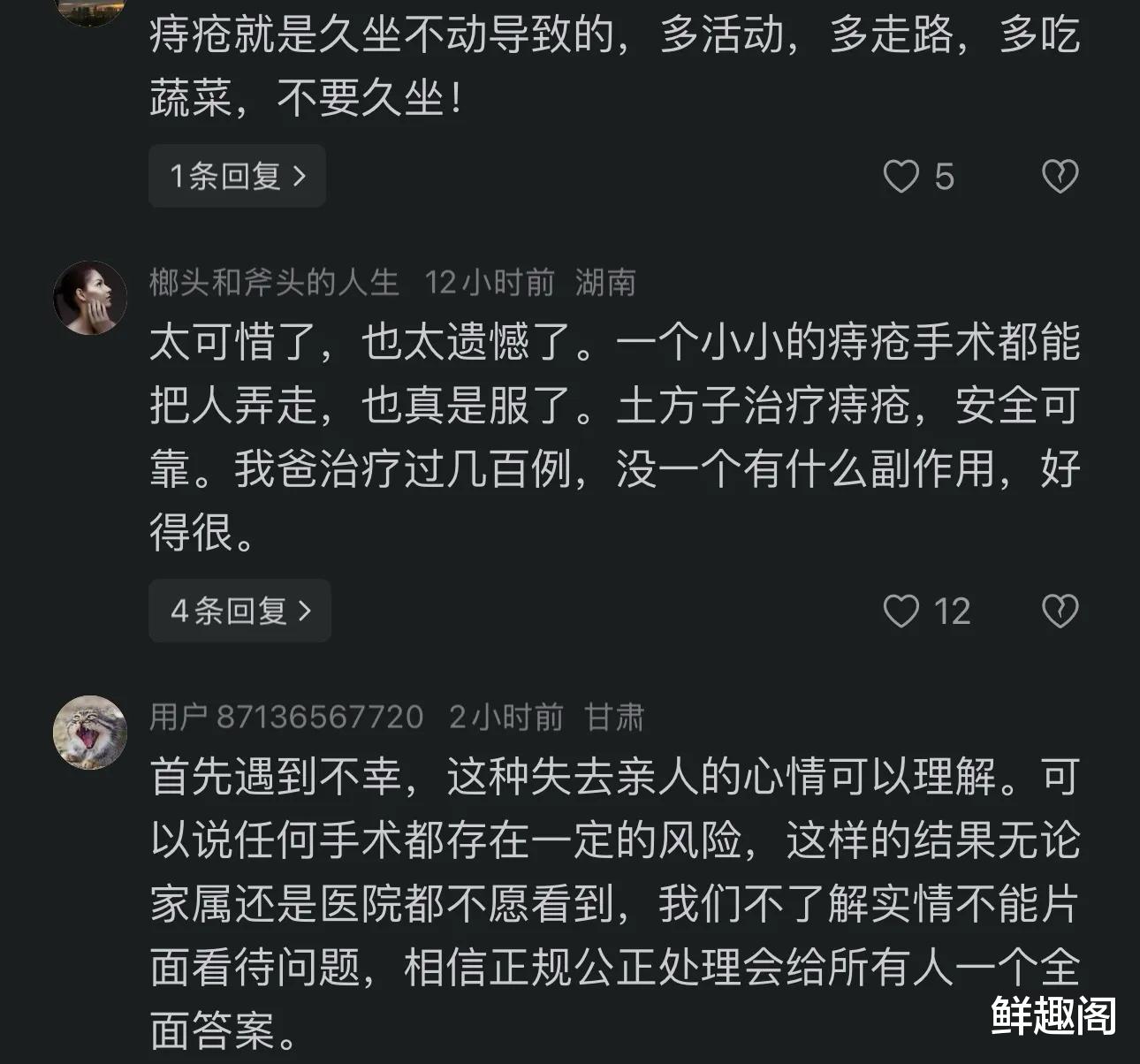The width and height of the screenshot is (1140, 1064).
Task: Open profile via username 用户87136567720
Action: [286, 717]
